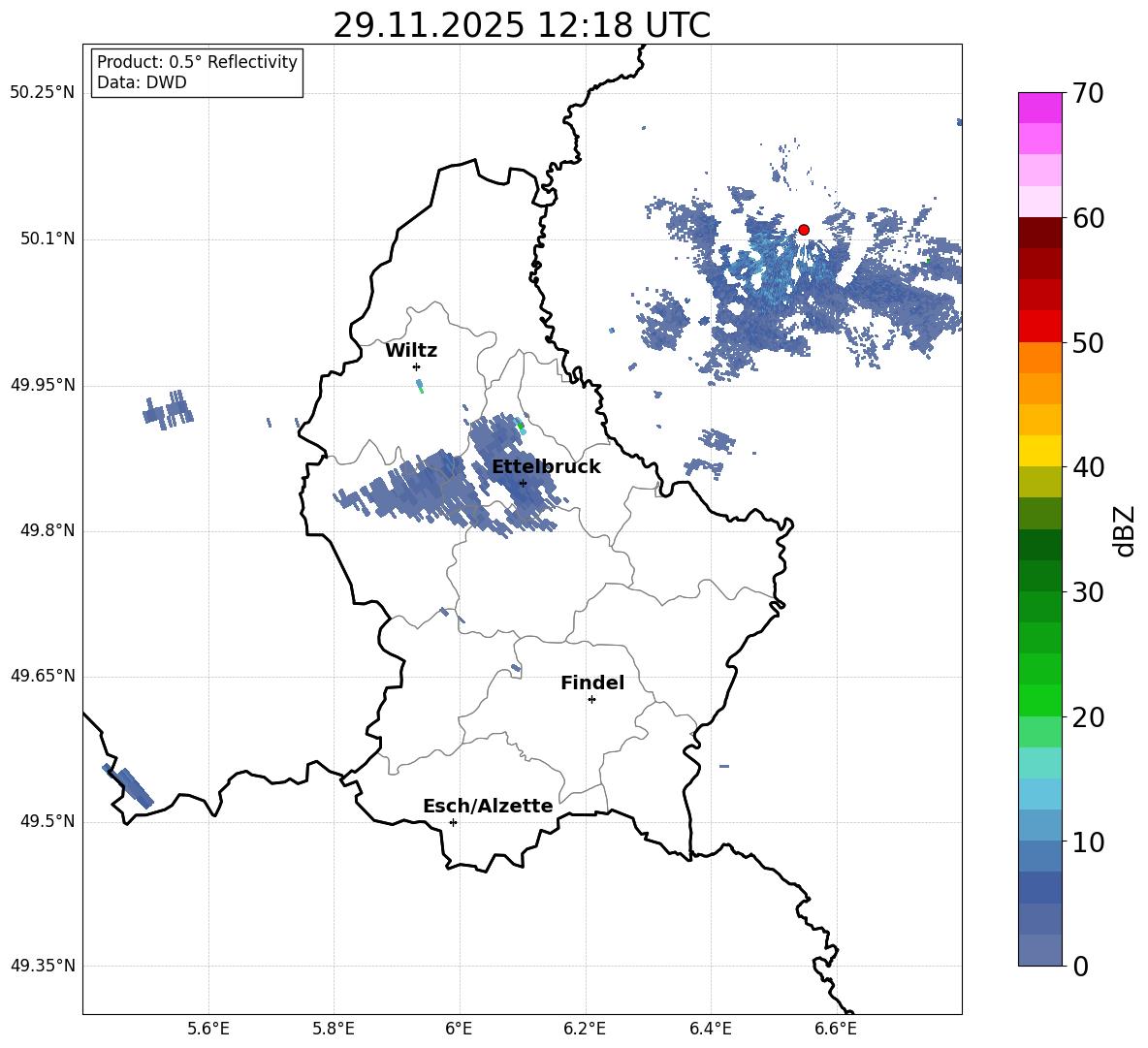Click the olive colorbar segment below 40

tap(1040, 482)
